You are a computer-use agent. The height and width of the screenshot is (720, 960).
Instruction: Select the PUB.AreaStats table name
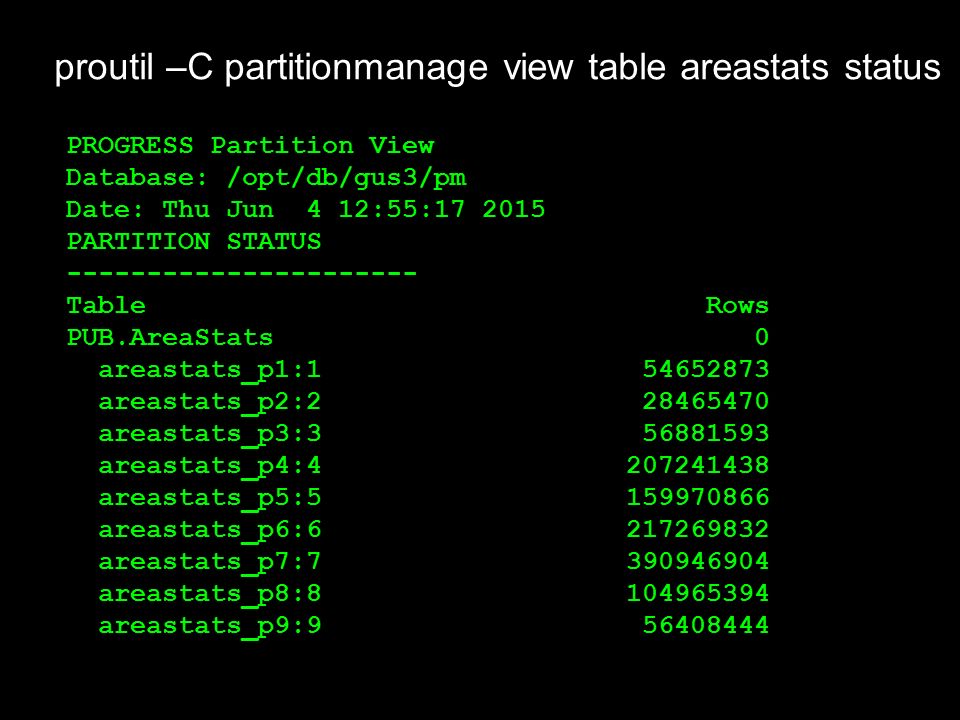click(170, 337)
